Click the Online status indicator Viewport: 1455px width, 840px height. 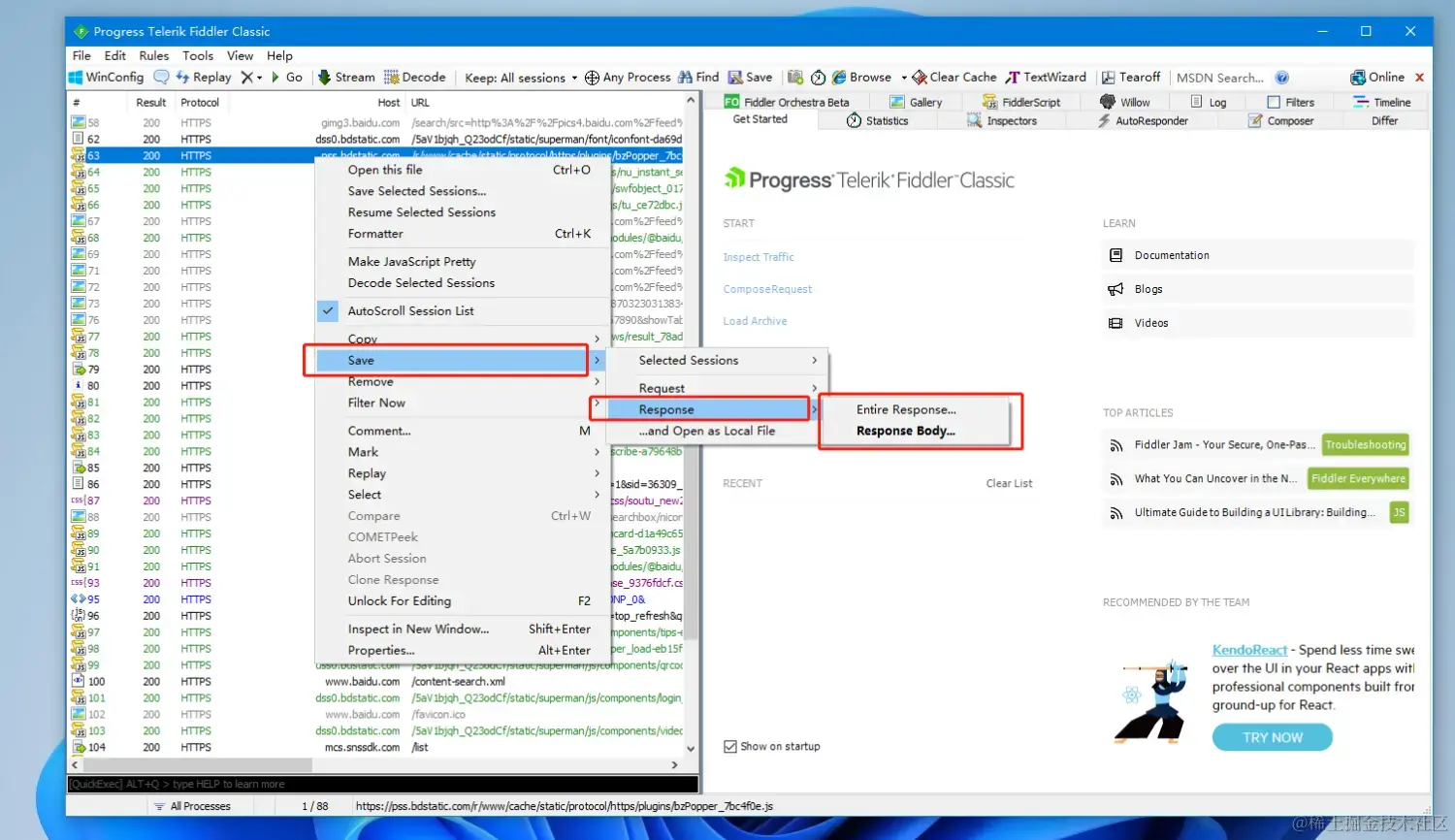point(1377,78)
